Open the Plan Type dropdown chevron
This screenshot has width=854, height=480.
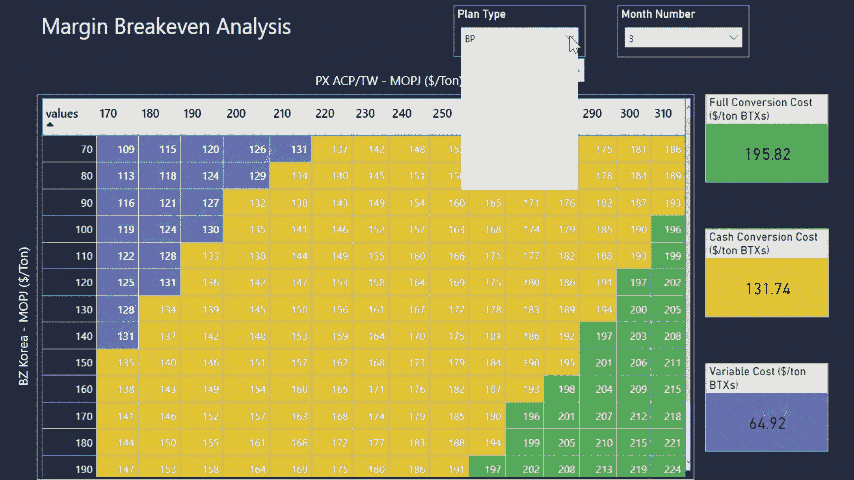[571, 38]
